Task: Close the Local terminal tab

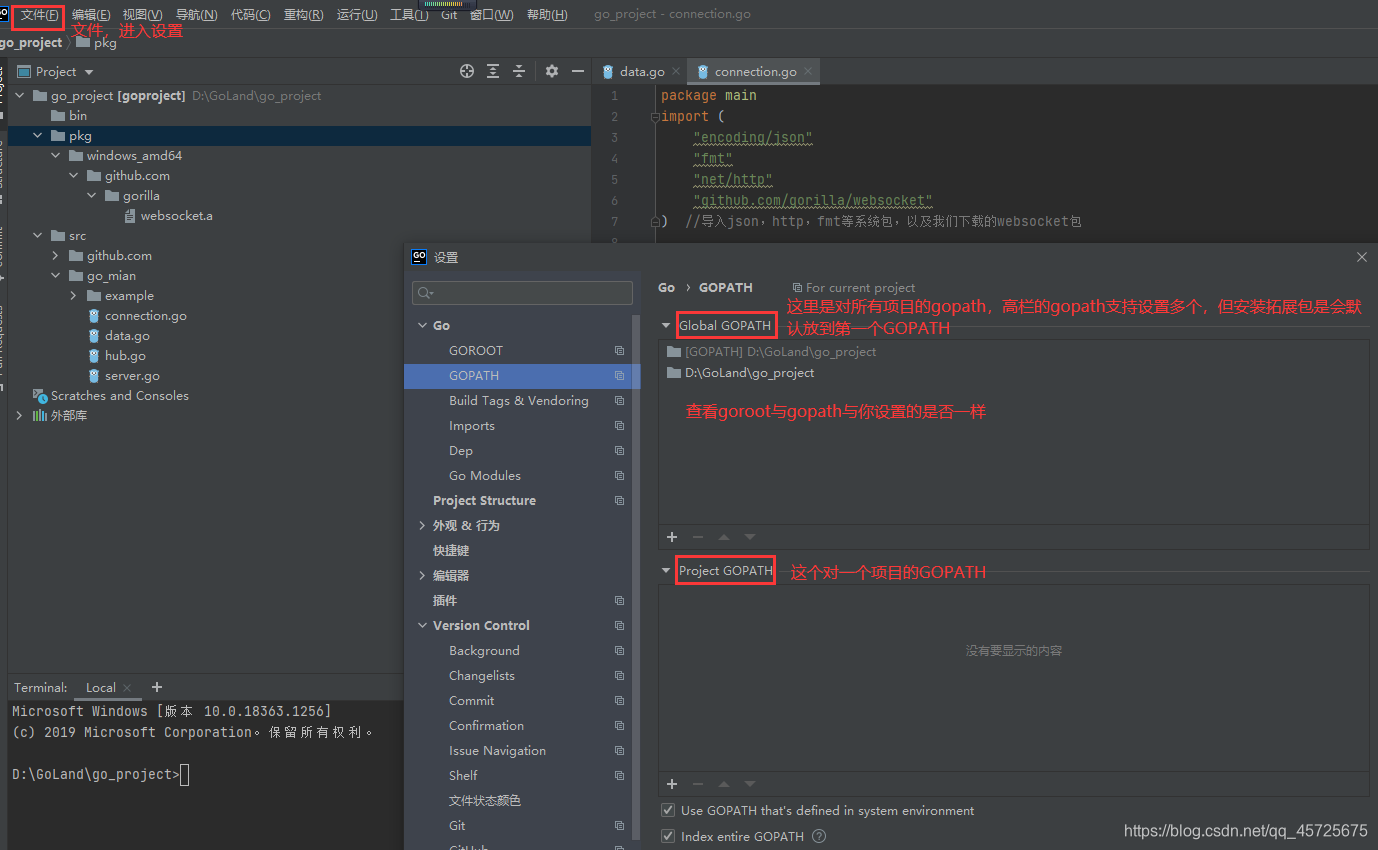Action: (127, 688)
